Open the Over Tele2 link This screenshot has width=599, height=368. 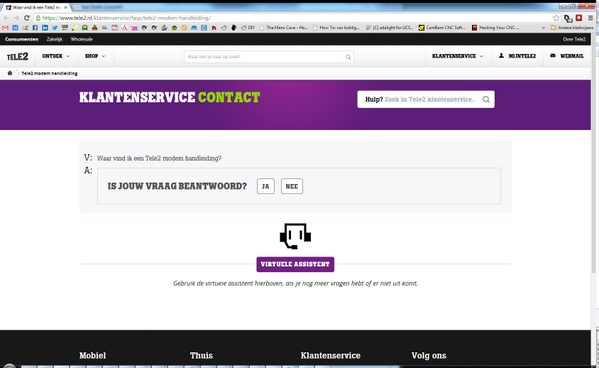pos(574,39)
